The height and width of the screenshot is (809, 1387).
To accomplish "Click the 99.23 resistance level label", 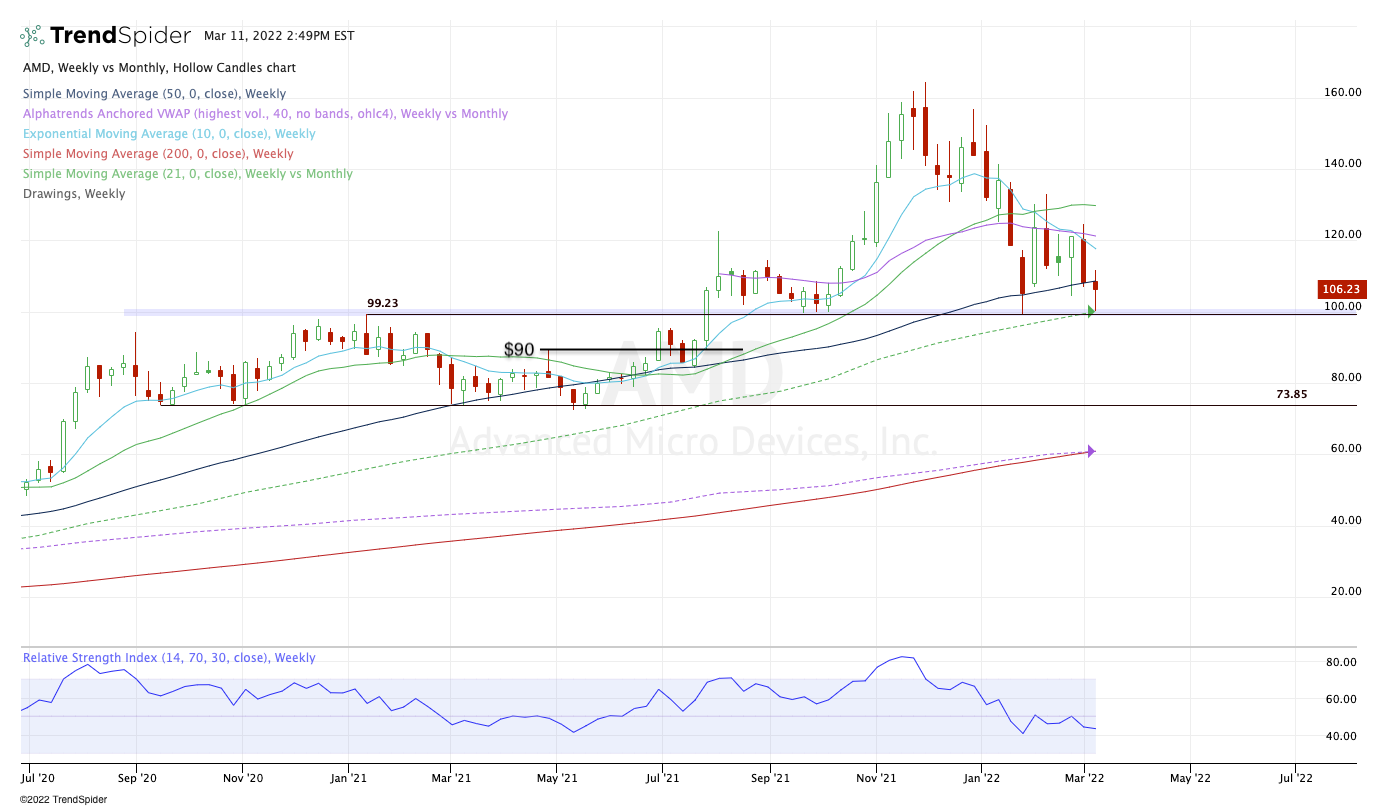I will tap(383, 303).
